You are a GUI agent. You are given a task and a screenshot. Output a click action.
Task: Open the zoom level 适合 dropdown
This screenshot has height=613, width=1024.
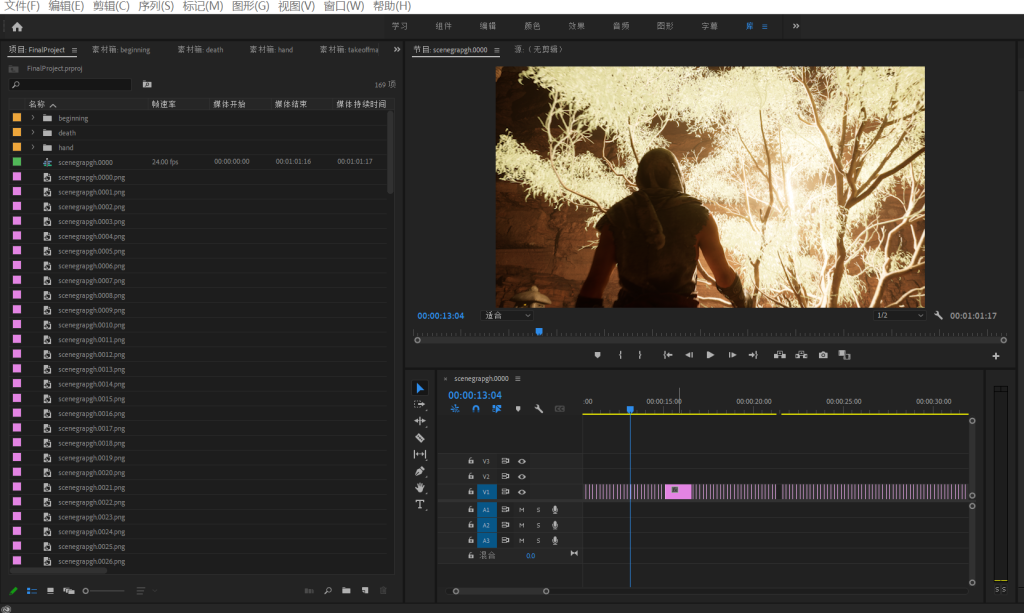click(507, 315)
